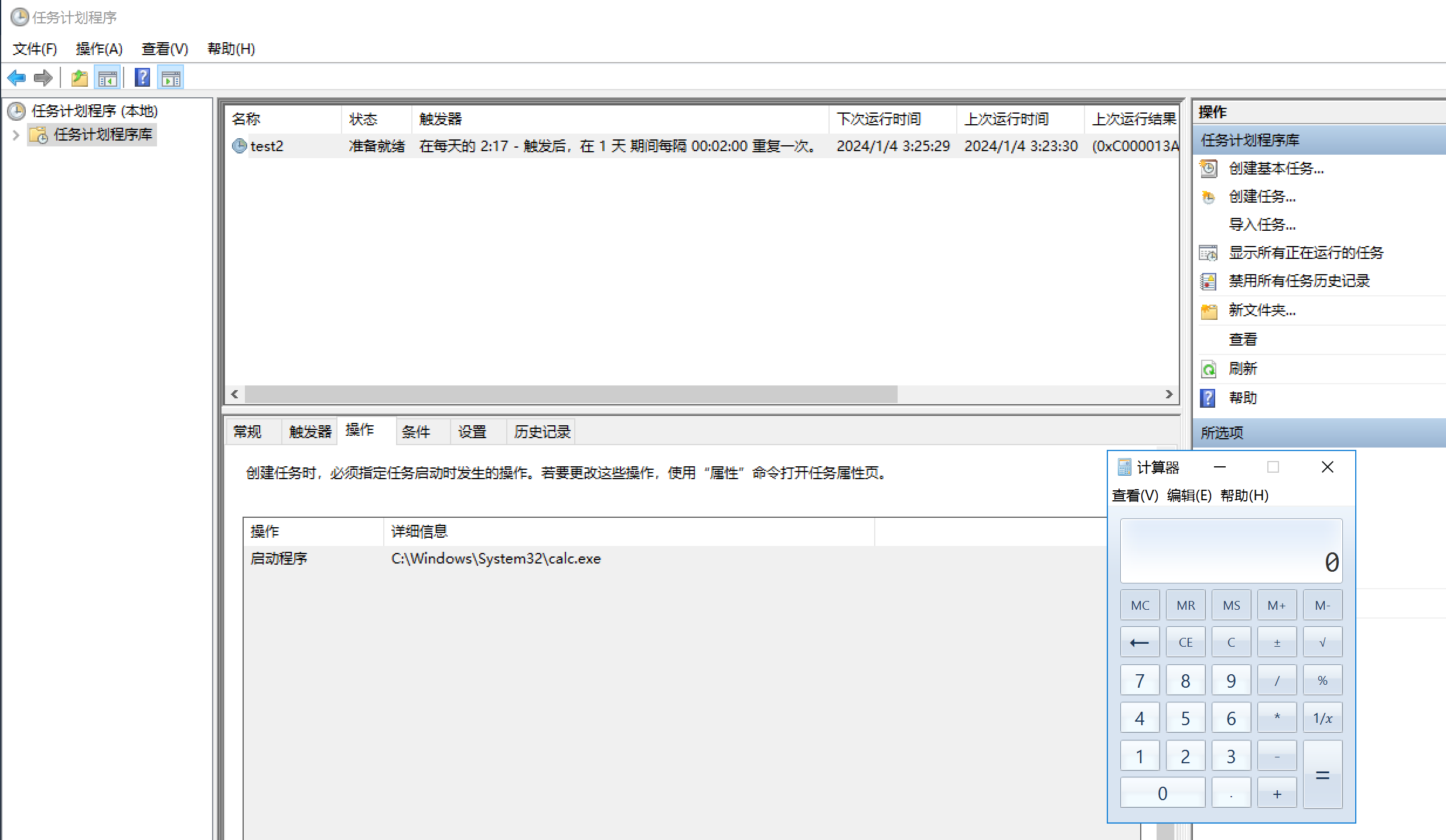Switch to the 触发器 tab
Viewport: 1446px width, 840px height.
(310, 432)
